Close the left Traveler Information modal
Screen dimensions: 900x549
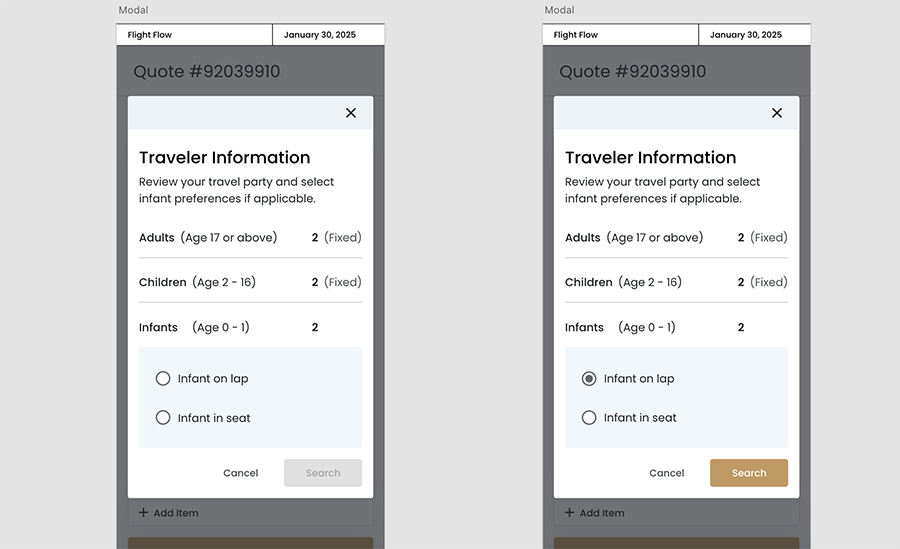click(351, 113)
